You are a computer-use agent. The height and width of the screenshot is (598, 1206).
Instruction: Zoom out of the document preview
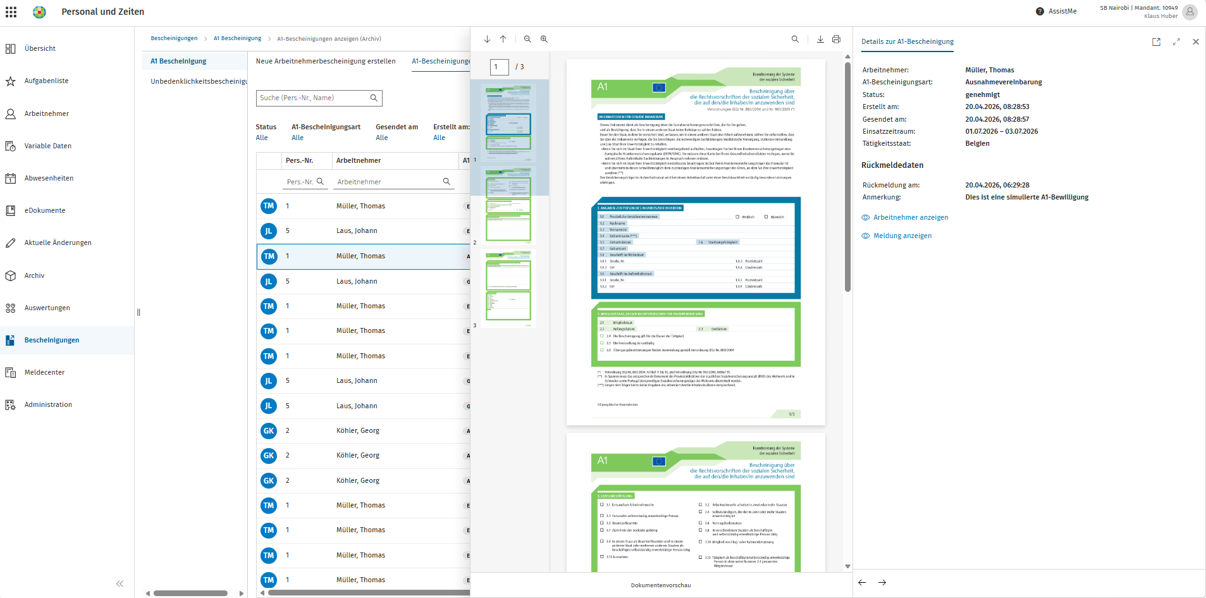(x=528, y=39)
